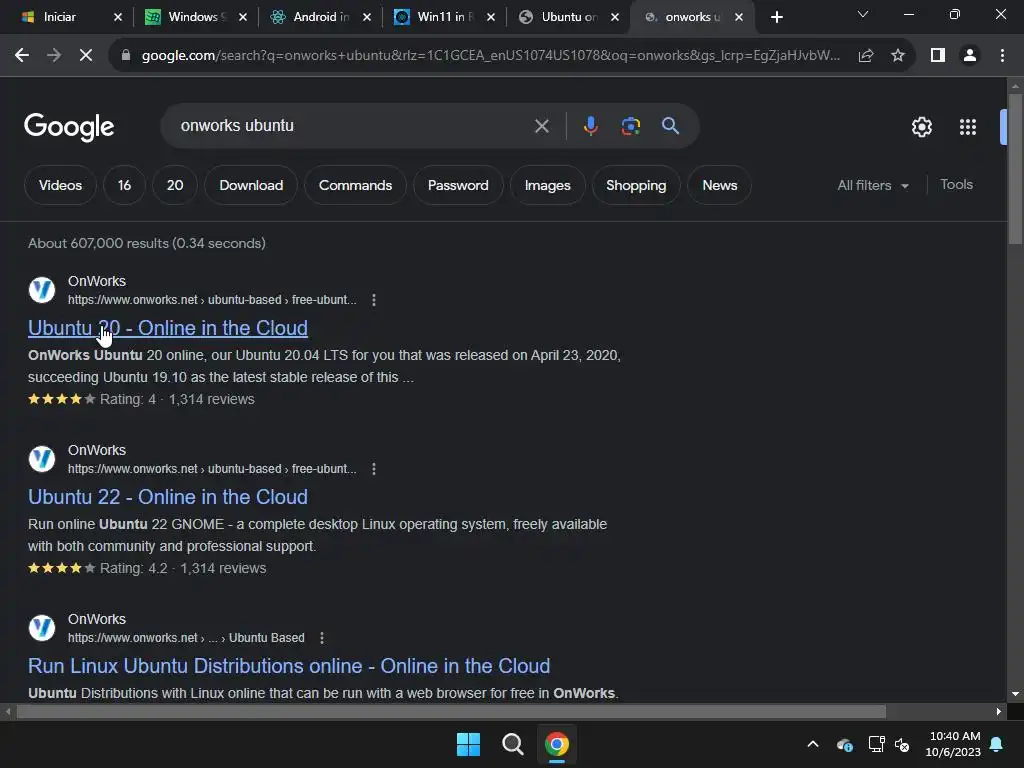Screen dimensions: 1024x768
Task: Open Chrome three-dot menu
Action: [x=1002, y=56]
